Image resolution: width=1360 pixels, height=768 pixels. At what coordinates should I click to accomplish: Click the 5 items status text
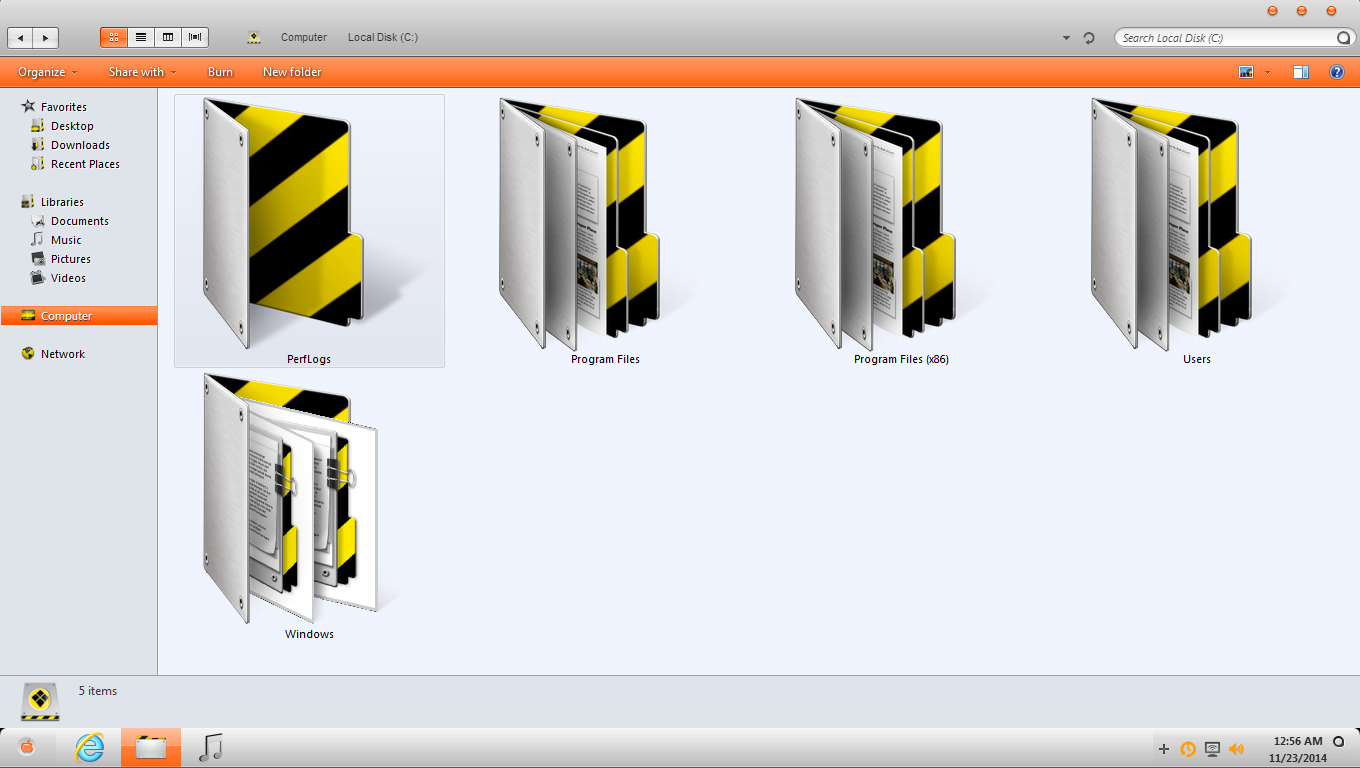[x=98, y=691]
